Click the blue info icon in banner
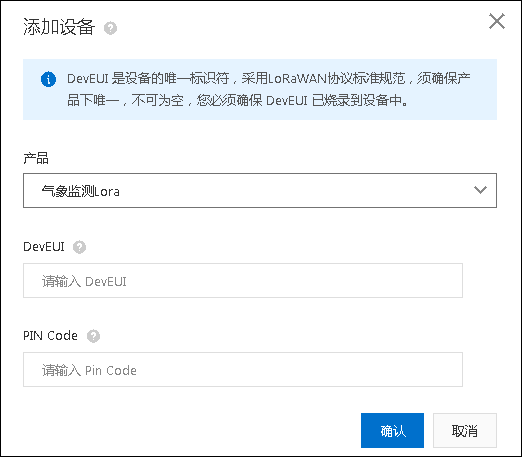Viewport: 522px width, 457px height. click(48, 79)
